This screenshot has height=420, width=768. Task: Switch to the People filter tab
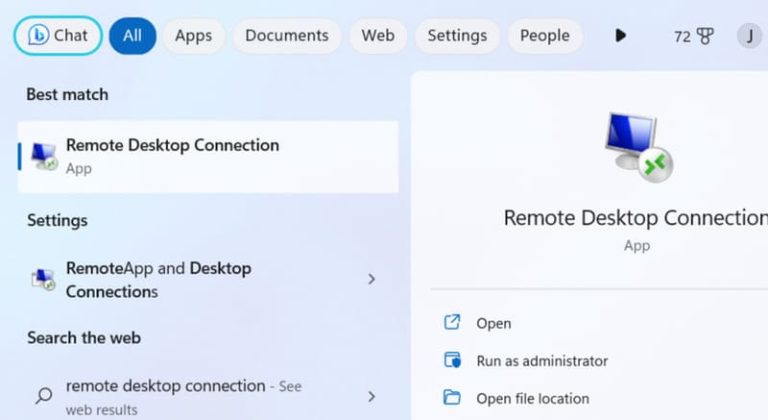[545, 36]
